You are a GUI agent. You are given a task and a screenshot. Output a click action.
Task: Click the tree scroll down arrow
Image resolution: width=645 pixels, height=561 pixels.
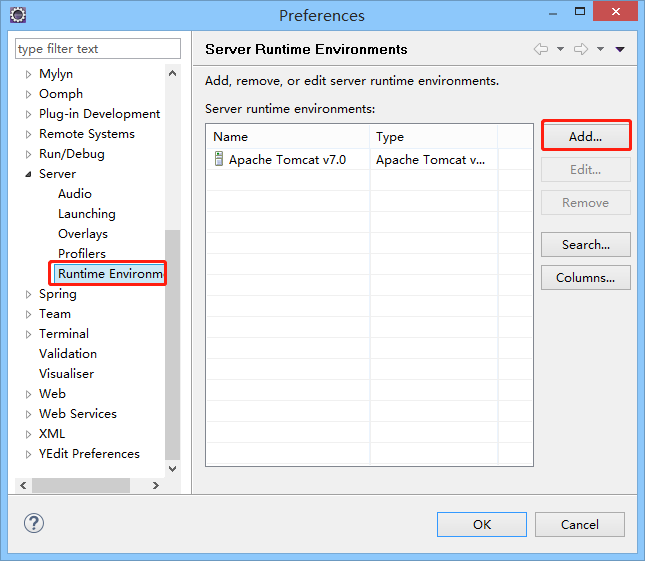pyautogui.click(x=172, y=468)
